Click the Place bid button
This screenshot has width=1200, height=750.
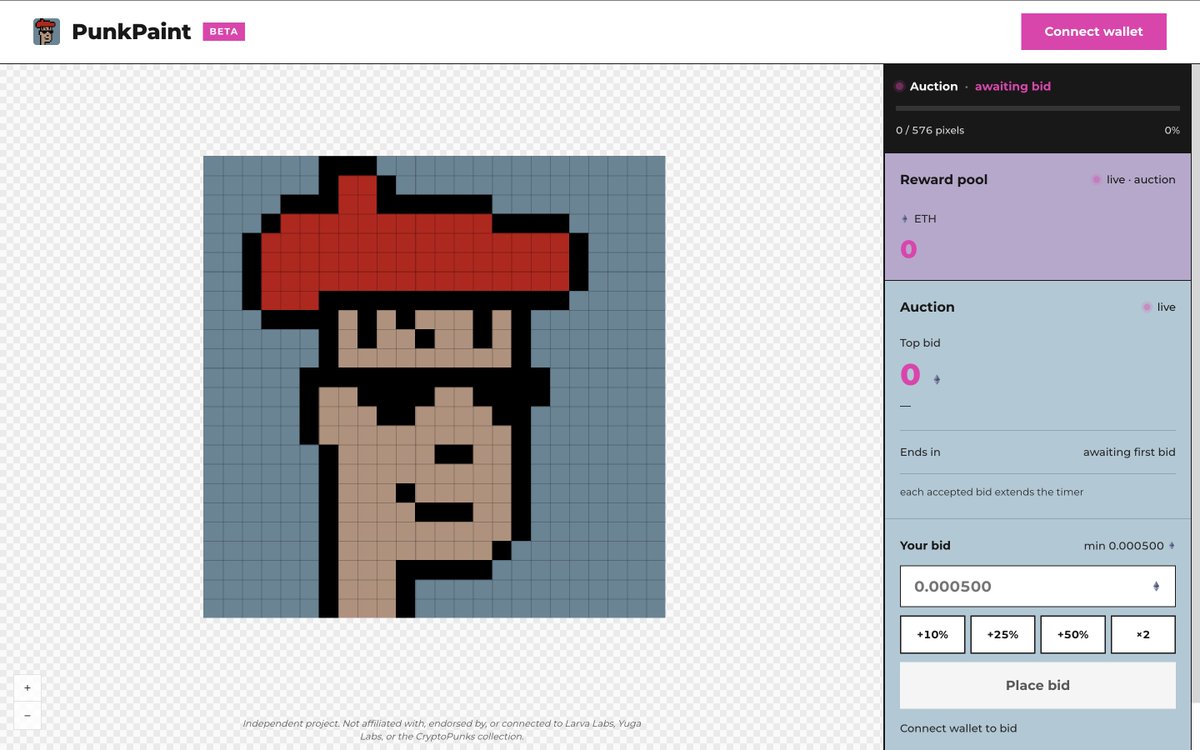[1037, 685]
